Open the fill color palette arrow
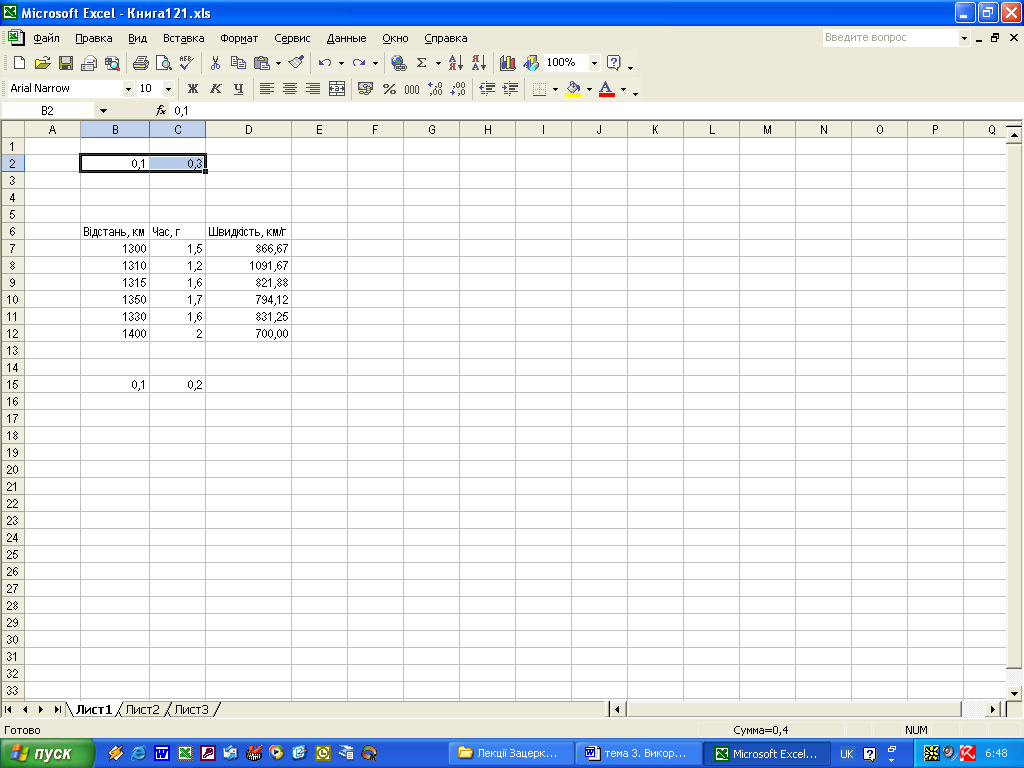The height and width of the screenshot is (768, 1024). tap(589, 89)
